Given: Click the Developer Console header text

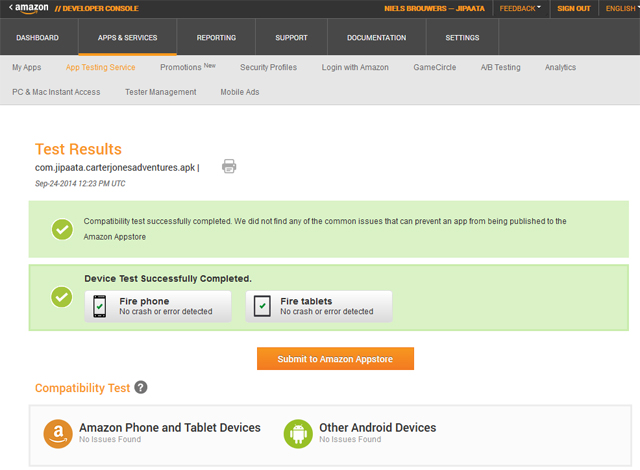Looking at the screenshot, I should 97,8.
